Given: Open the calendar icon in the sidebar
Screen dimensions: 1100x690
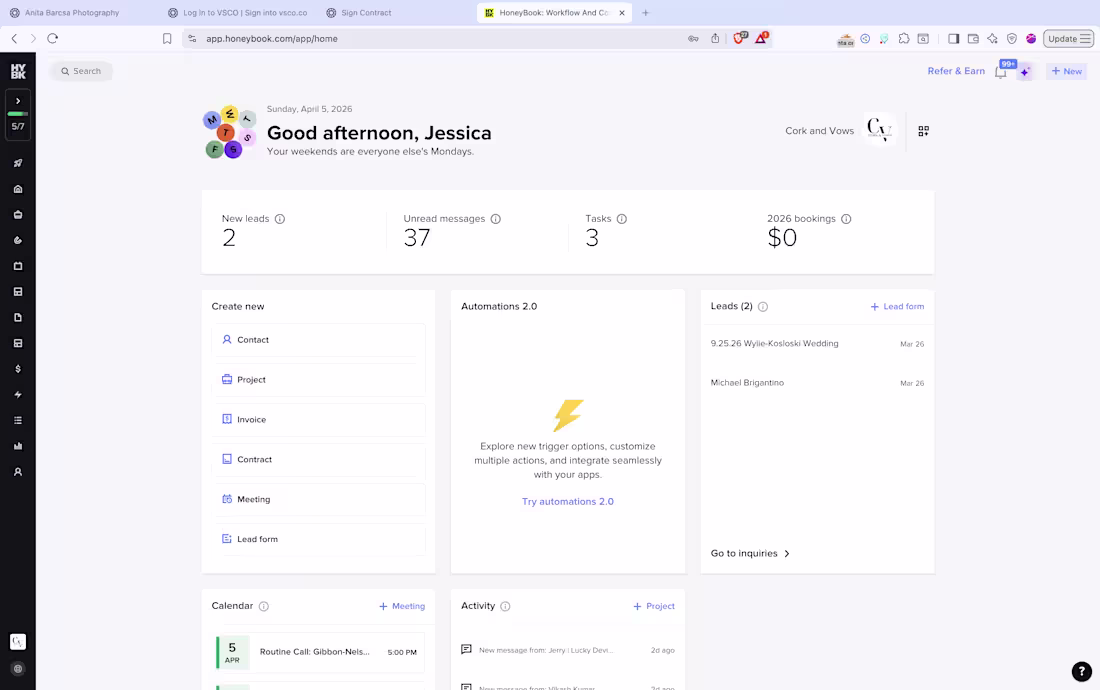Looking at the screenshot, I should (x=18, y=266).
